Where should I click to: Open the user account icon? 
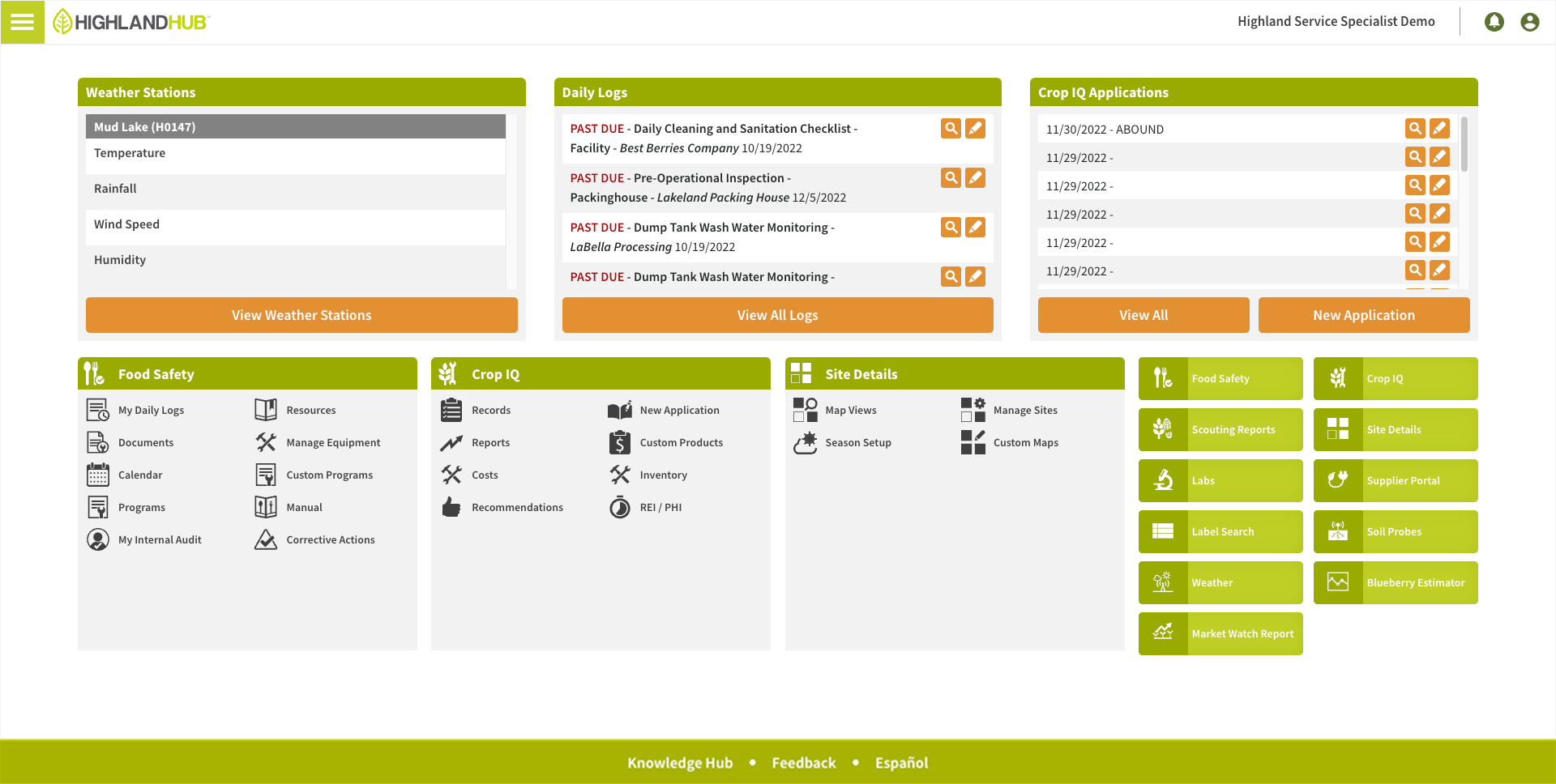tap(1529, 21)
